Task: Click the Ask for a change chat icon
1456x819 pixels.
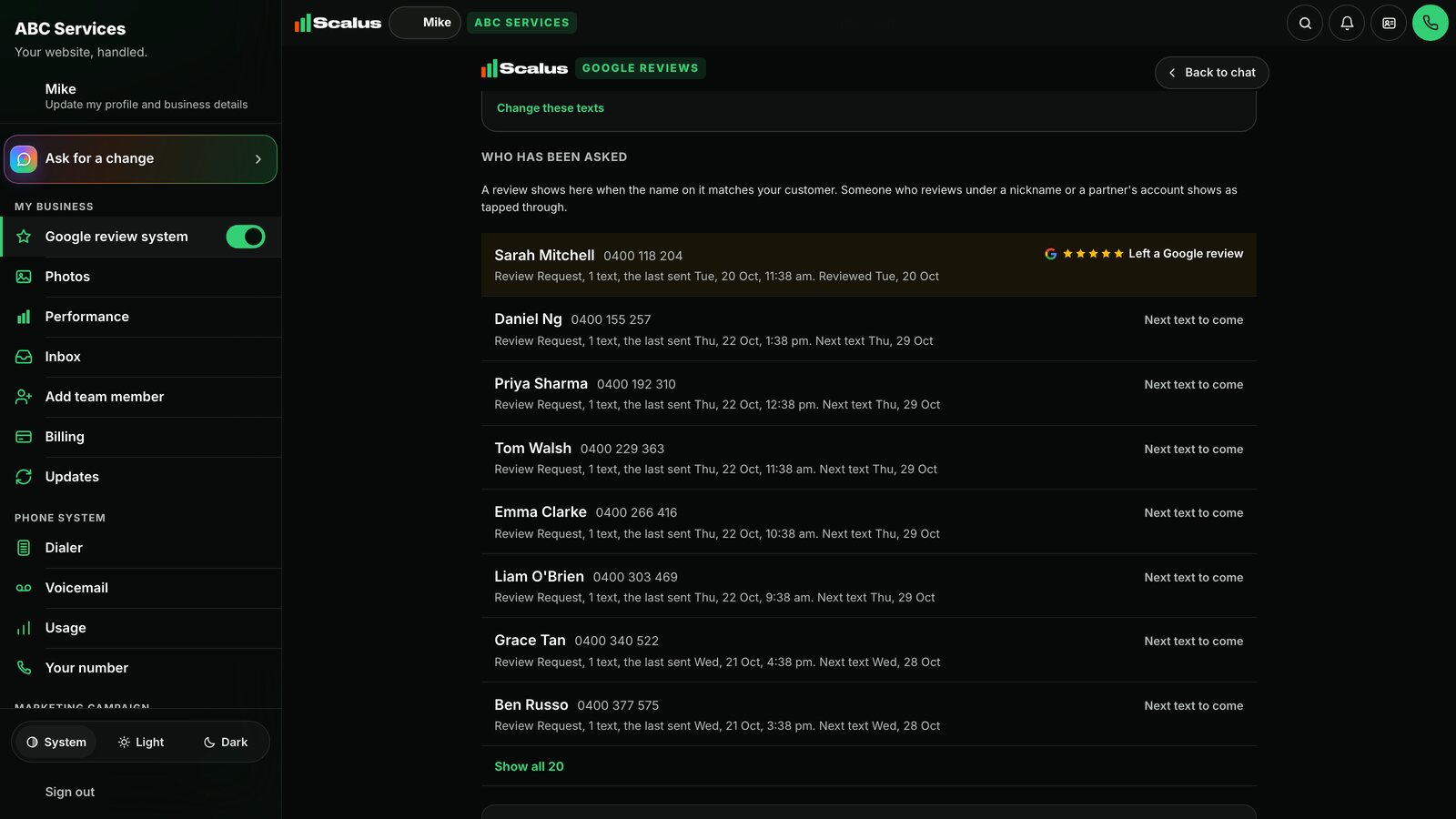Action: tap(24, 159)
